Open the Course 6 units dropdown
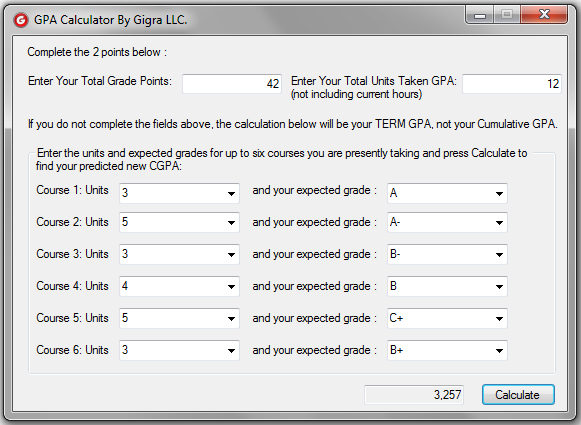Image resolution: width=581 pixels, height=425 pixels. 179,350
